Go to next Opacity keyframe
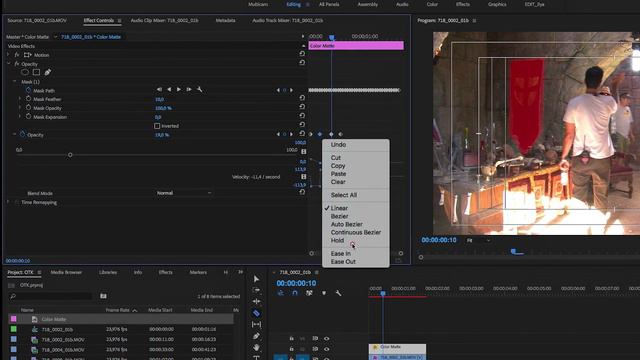The image size is (640, 360). [291, 134]
